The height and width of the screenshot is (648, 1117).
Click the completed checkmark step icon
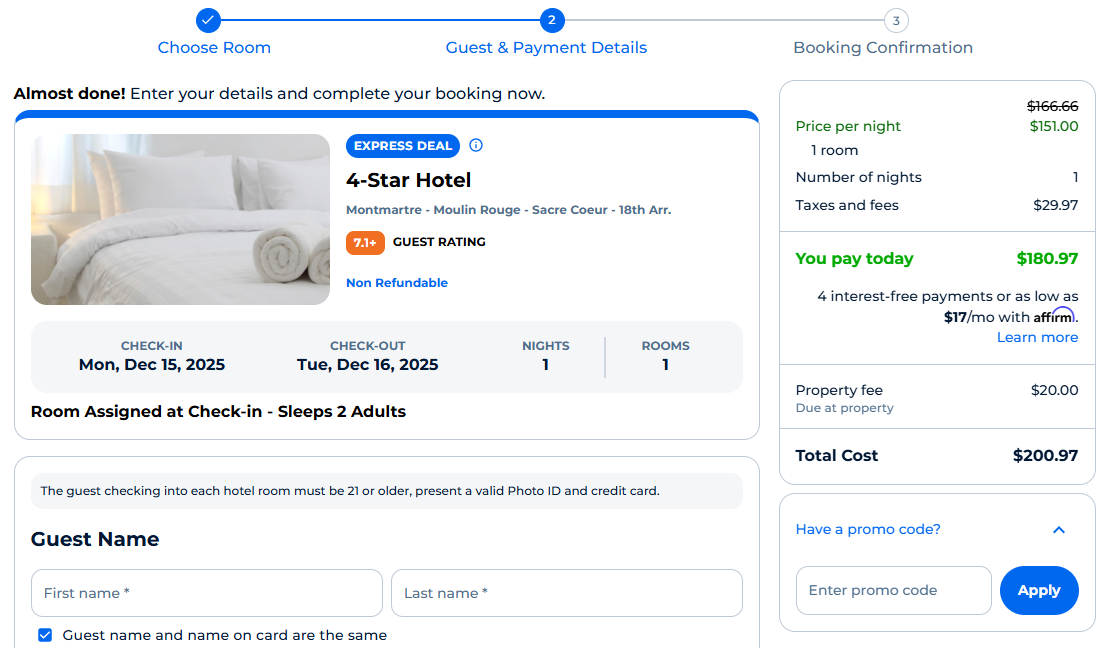pyautogui.click(x=207, y=20)
